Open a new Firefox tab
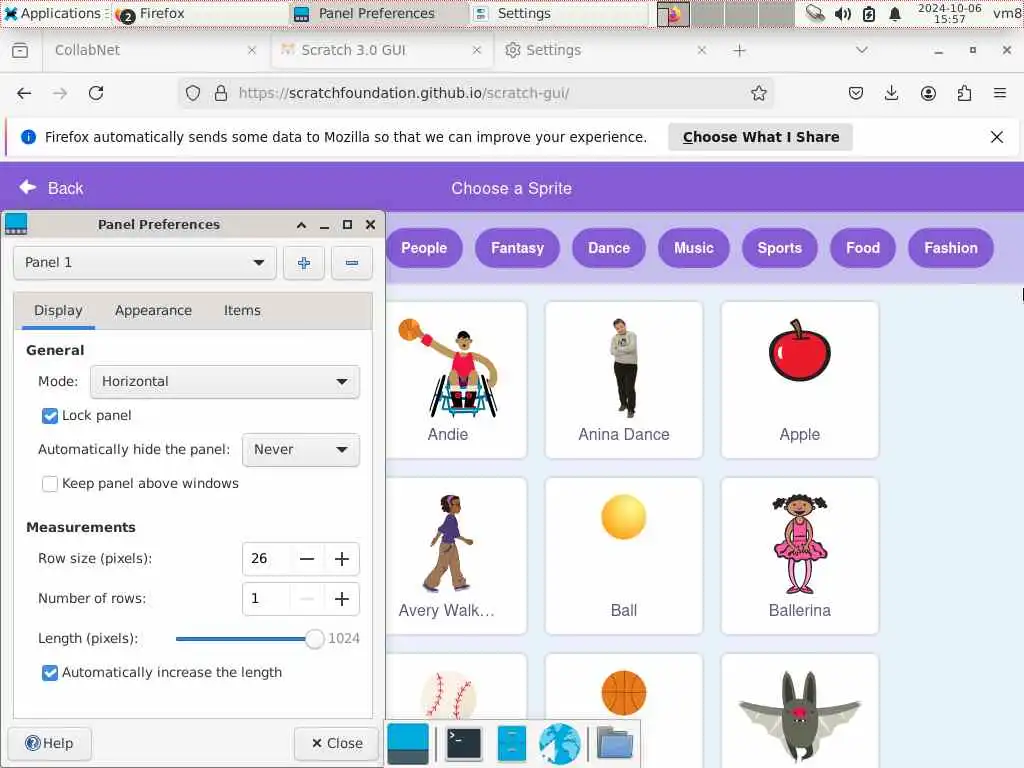Image resolution: width=1024 pixels, height=768 pixels. (739, 50)
